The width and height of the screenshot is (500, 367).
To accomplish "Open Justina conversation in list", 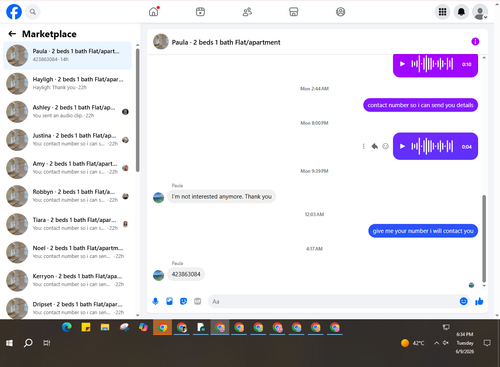I will pos(67,140).
